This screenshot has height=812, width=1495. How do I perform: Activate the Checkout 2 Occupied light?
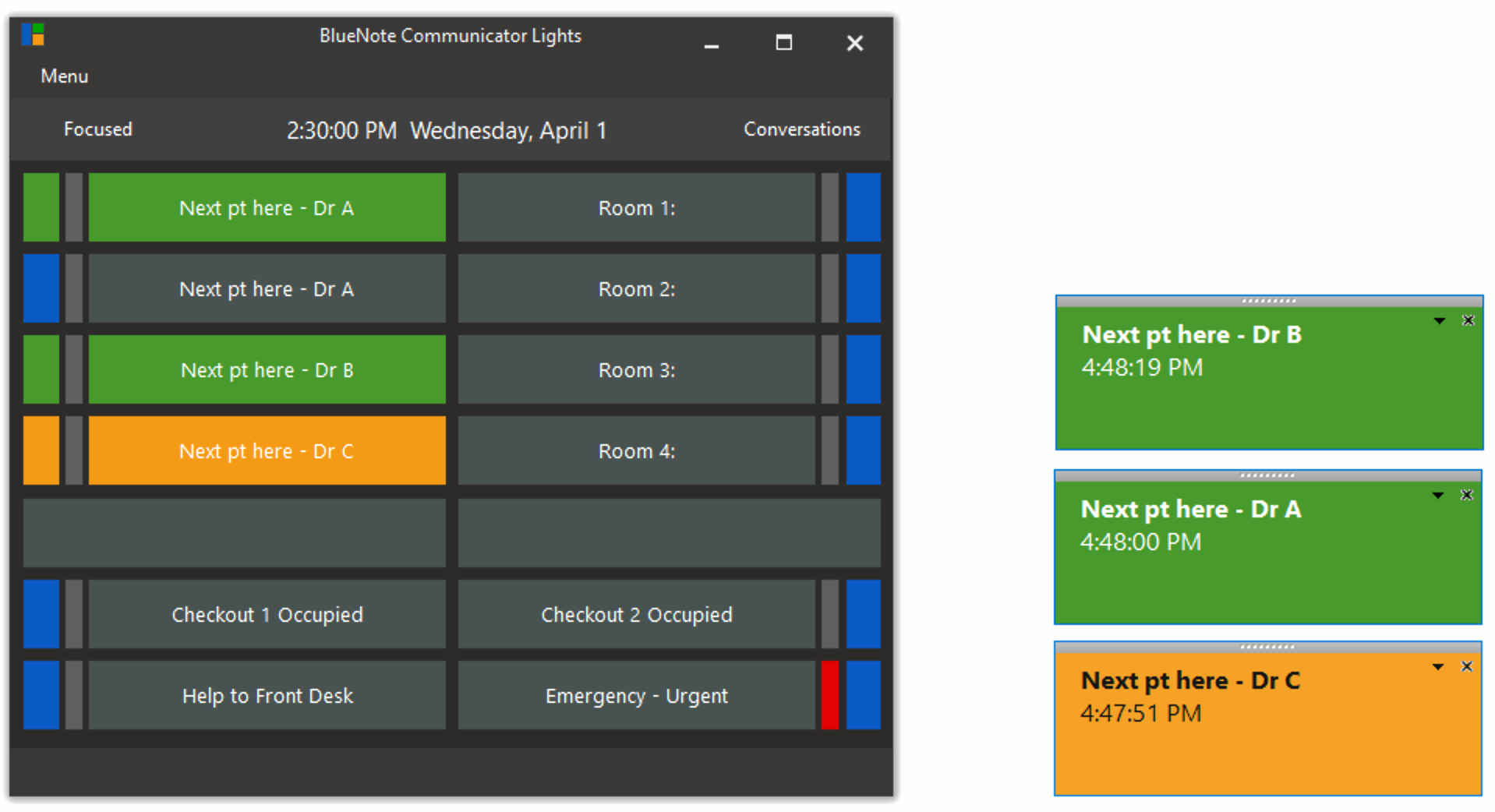636,615
